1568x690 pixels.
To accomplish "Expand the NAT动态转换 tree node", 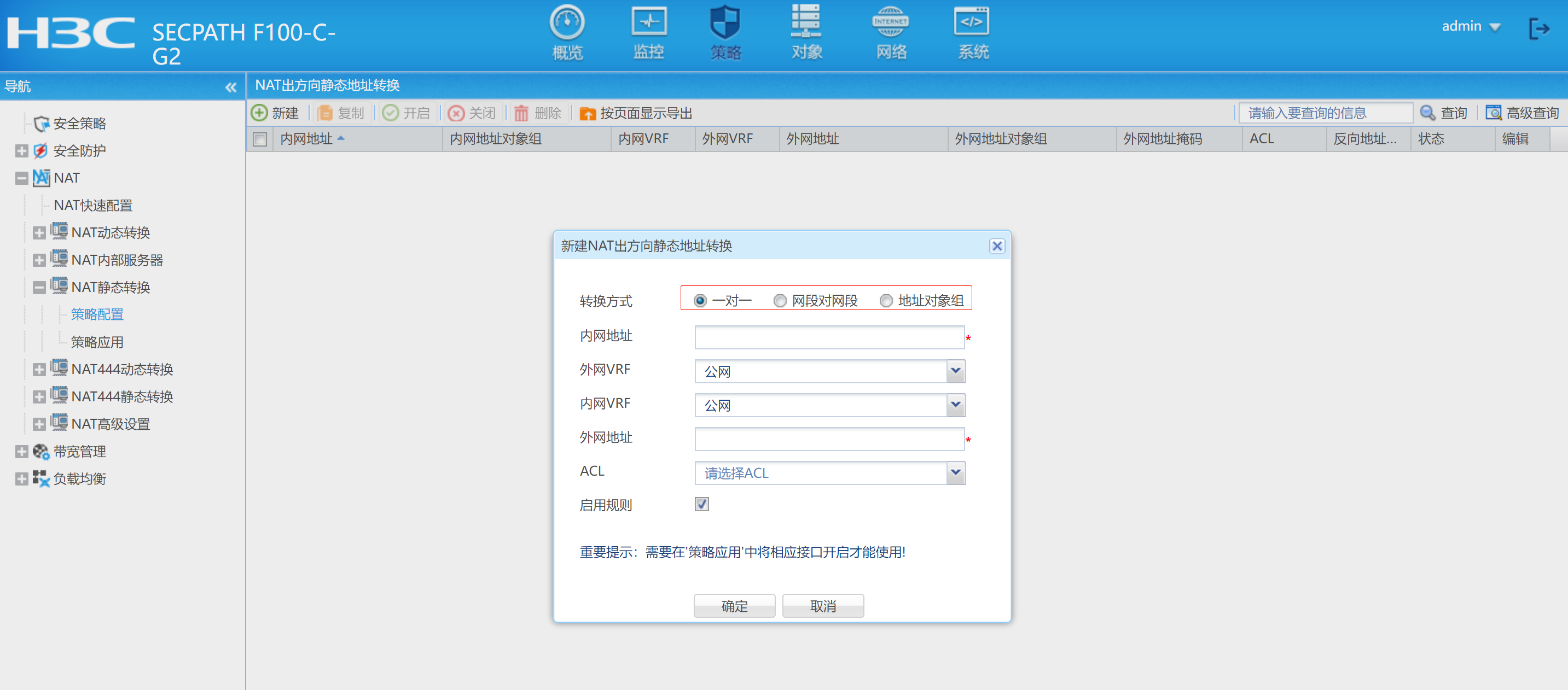I will 39,233.
